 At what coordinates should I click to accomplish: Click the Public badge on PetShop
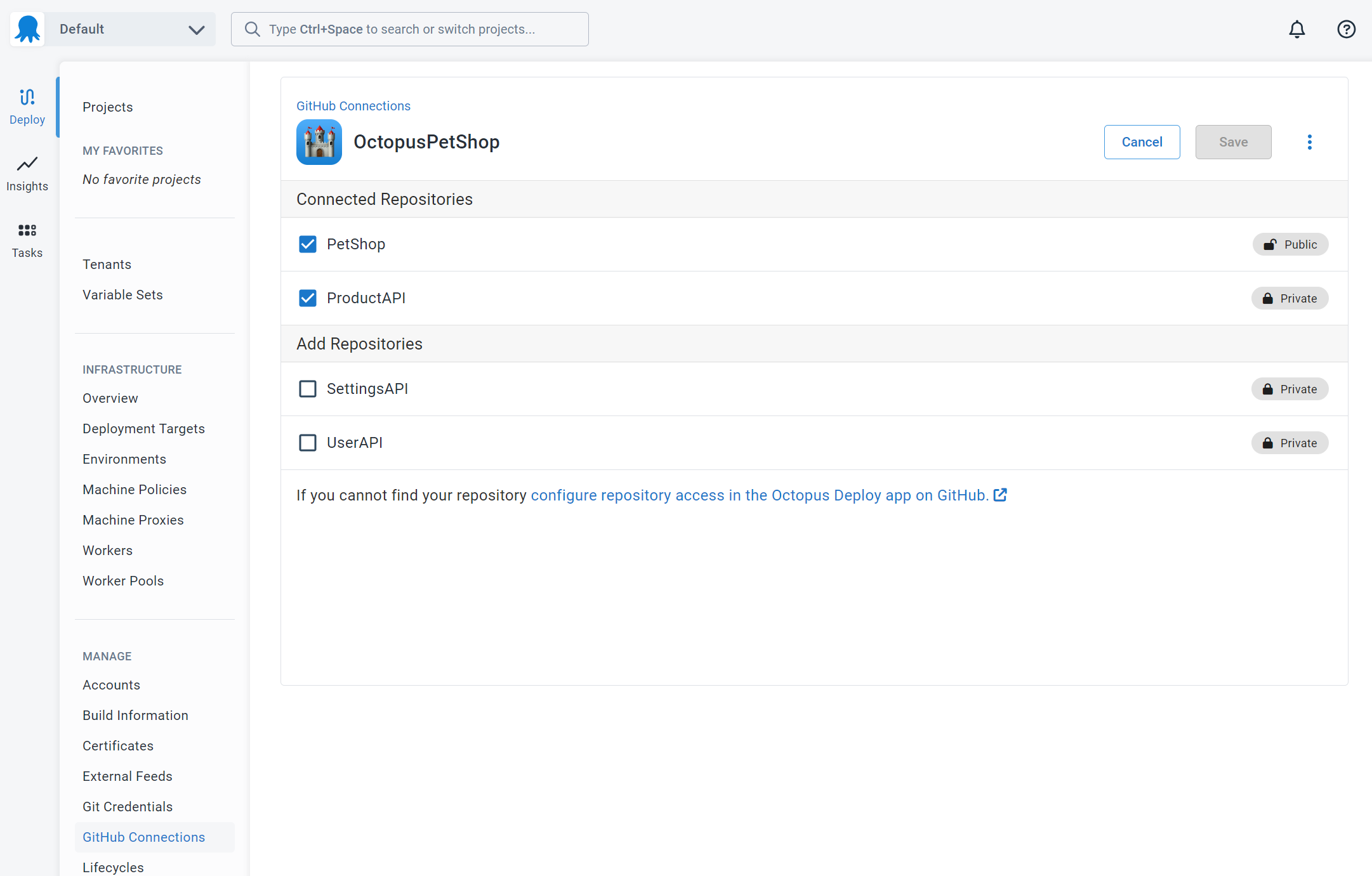tap(1290, 244)
